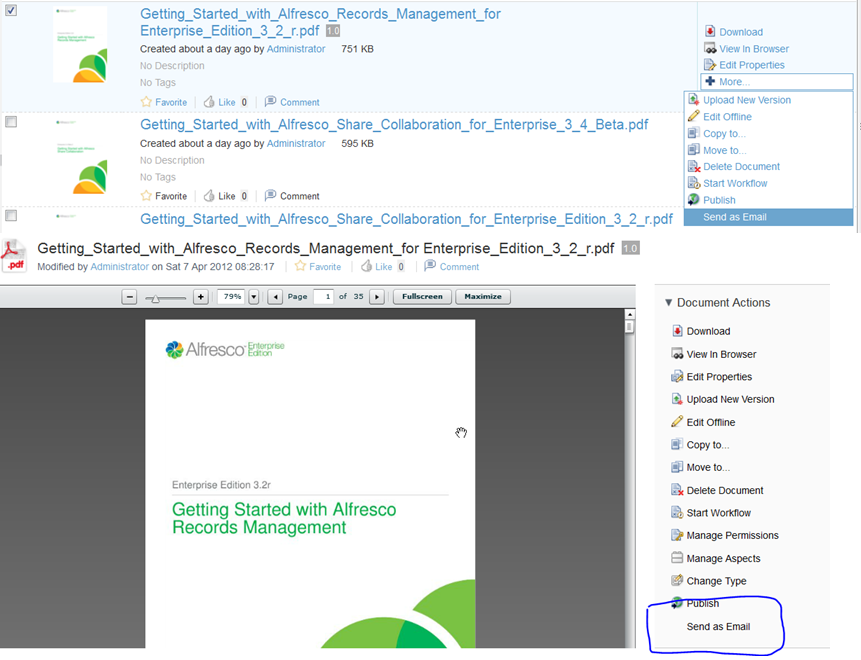Click Manage Aspects icon under Document Actions
The width and height of the screenshot is (861, 660).
[677, 558]
